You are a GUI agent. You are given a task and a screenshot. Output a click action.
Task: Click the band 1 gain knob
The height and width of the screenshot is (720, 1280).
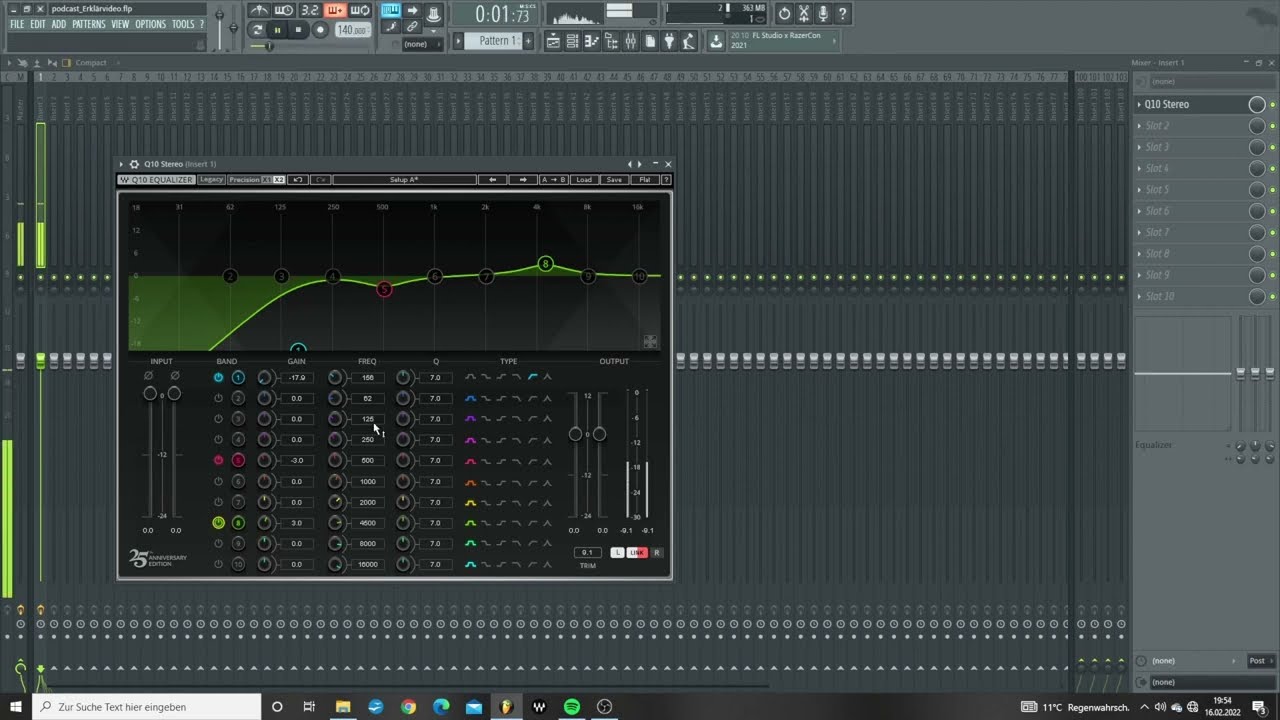264,377
